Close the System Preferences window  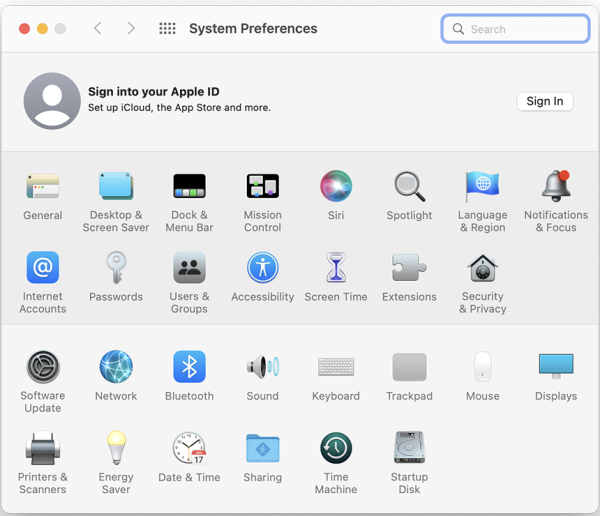point(24,29)
